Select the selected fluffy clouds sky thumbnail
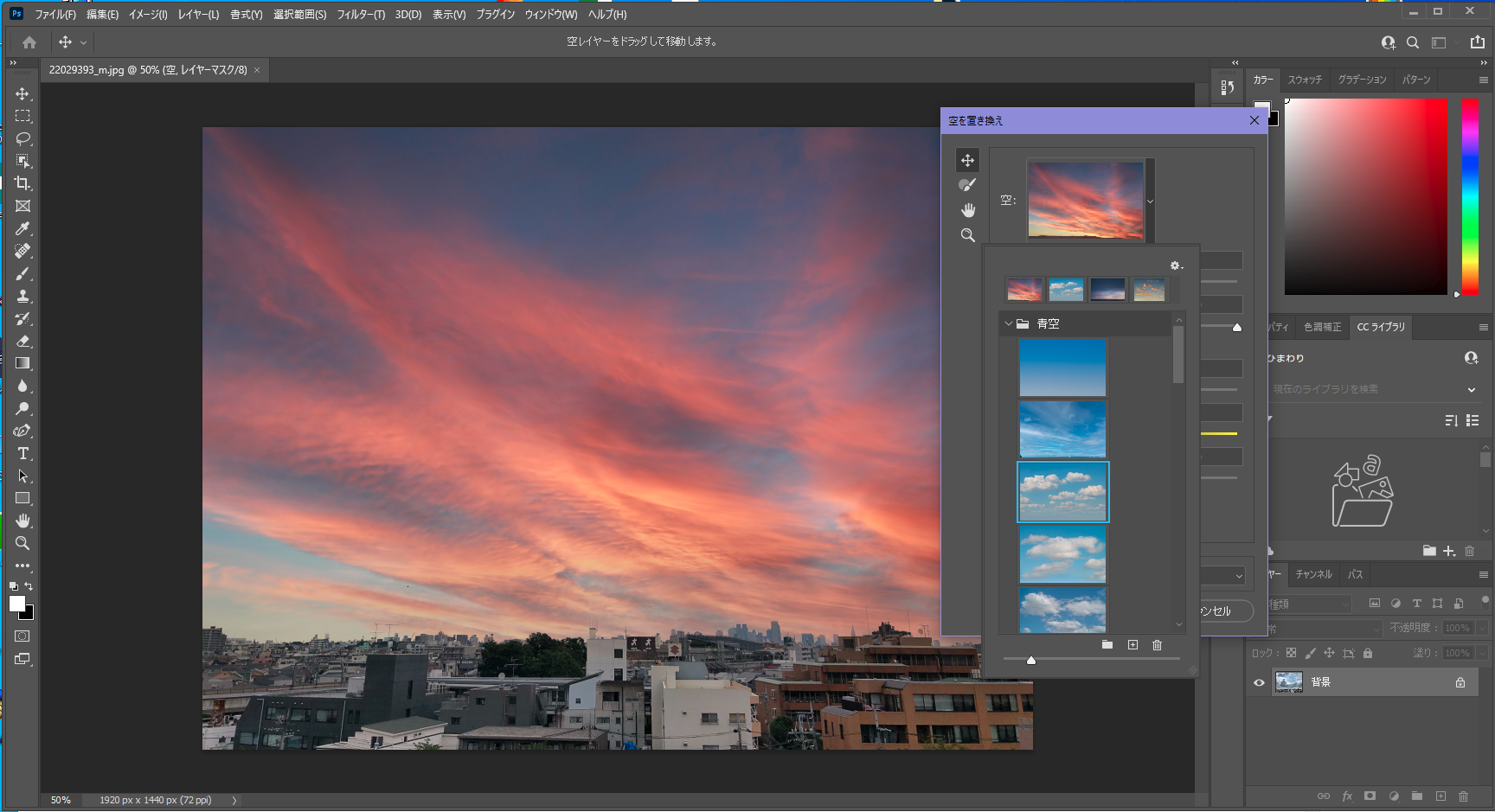1495x812 pixels. click(x=1062, y=492)
